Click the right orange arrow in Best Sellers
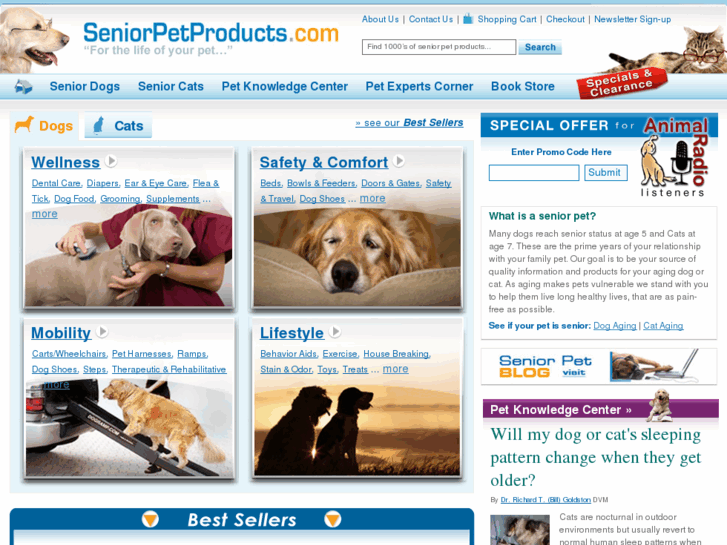Image resolution: width=727 pixels, height=545 pixels. point(332,519)
